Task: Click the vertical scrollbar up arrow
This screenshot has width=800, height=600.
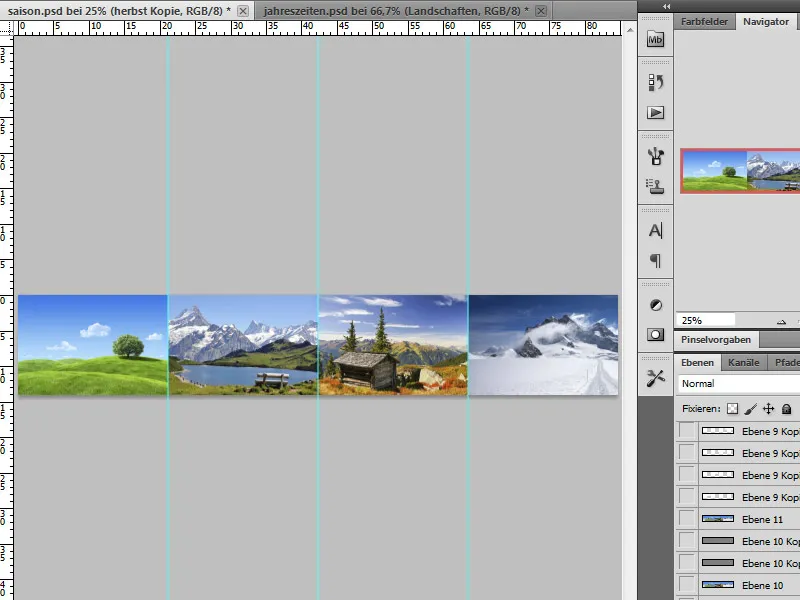Action: point(630,30)
